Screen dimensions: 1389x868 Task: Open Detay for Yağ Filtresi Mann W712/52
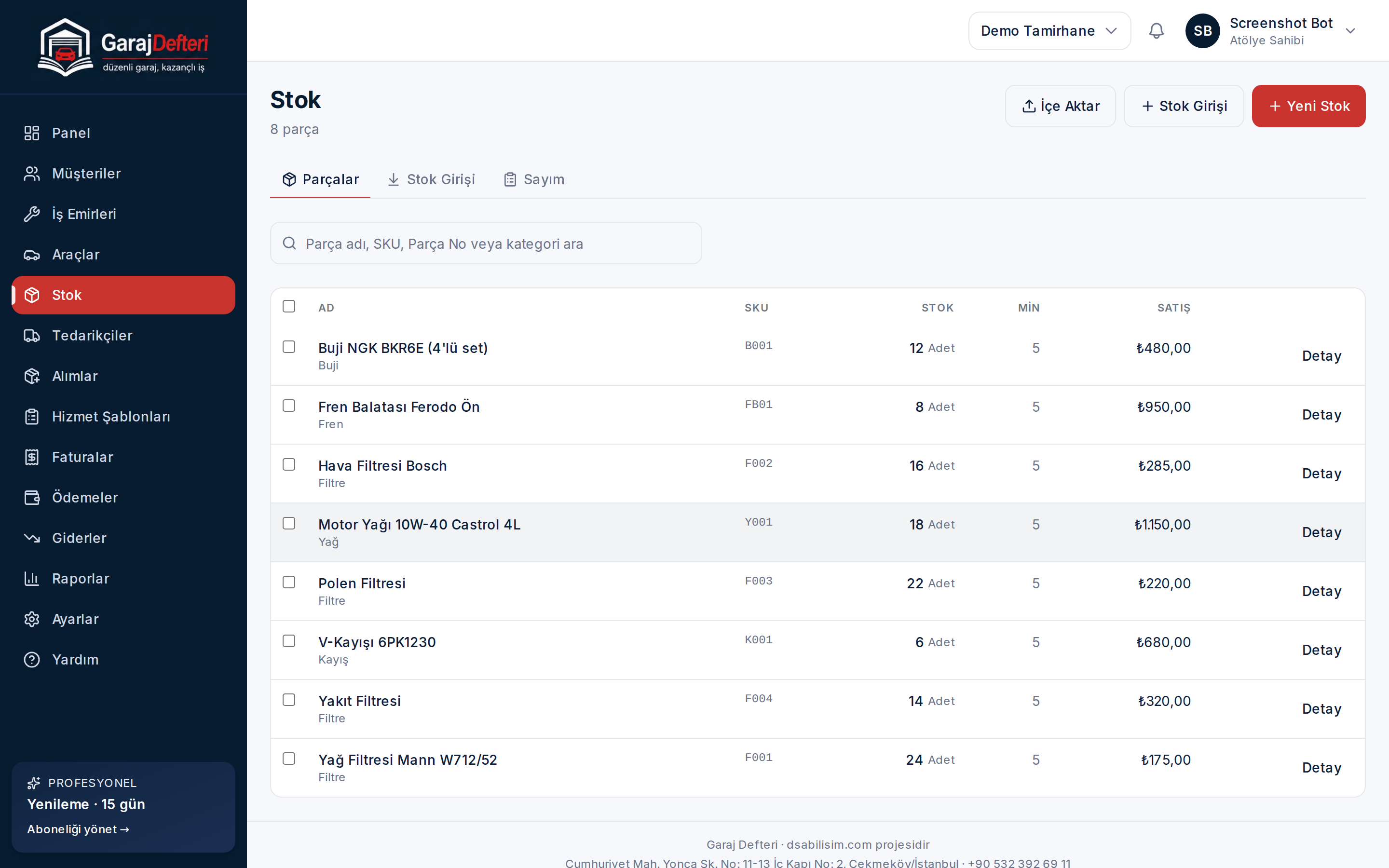pyautogui.click(x=1321, y=768)
